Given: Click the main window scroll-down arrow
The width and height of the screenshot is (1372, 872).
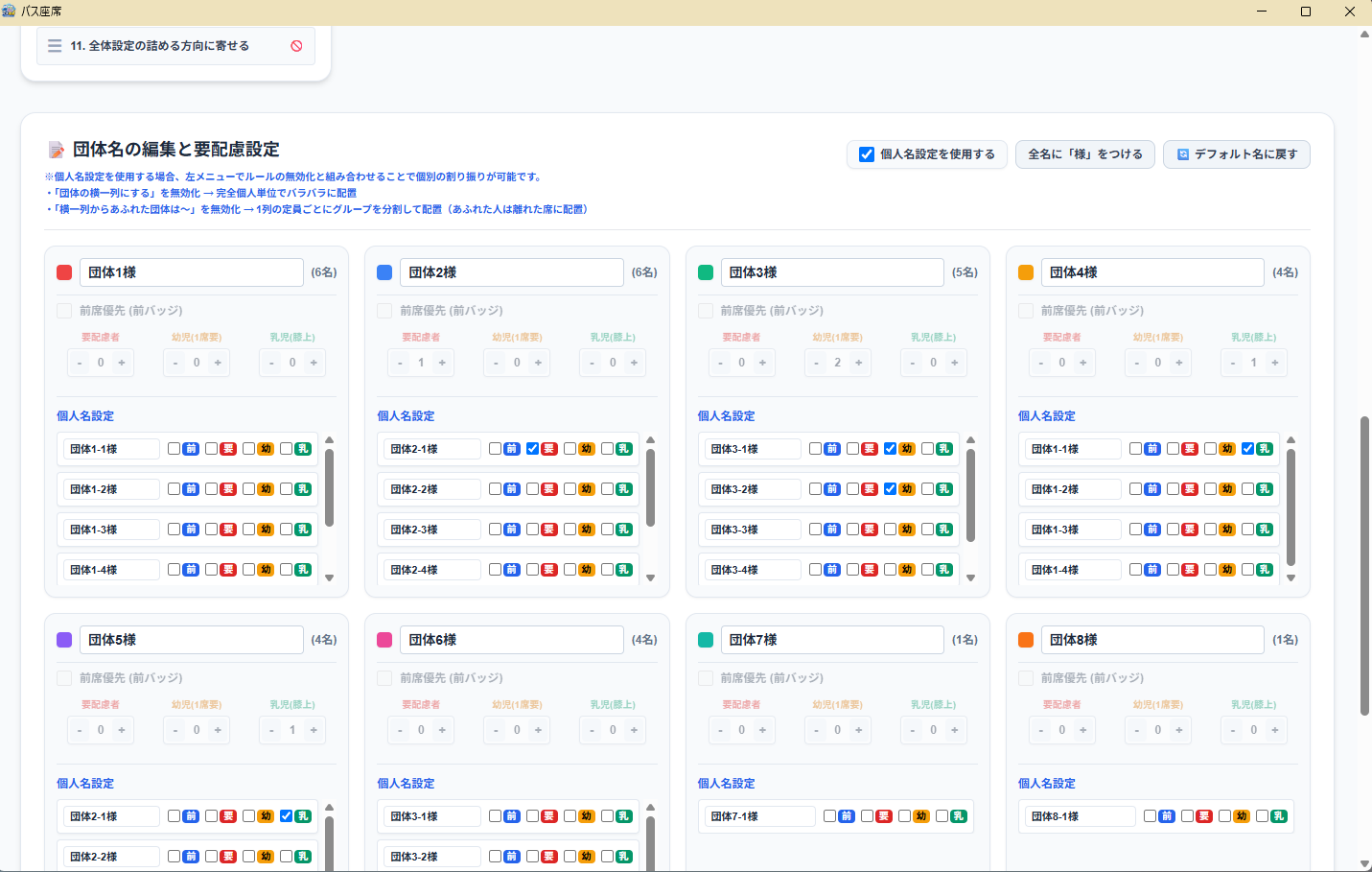Looking at the screenshot, I should coord(1364,864).
